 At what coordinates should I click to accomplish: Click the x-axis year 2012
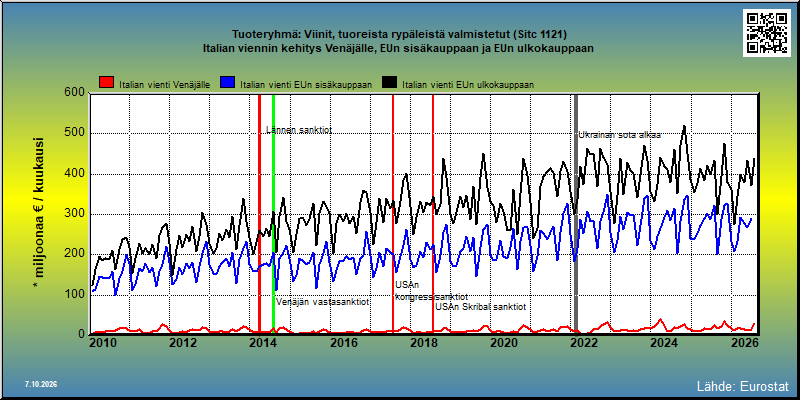coord(183,342)
